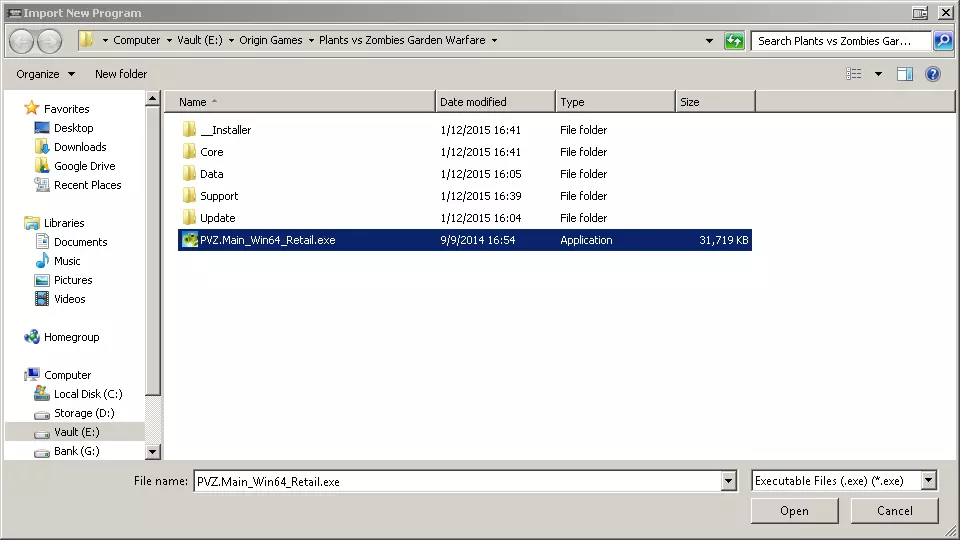Screen dimensions: 960x540
Task: Select the Bank (G:) drive icon
Action: click(42, 452)
